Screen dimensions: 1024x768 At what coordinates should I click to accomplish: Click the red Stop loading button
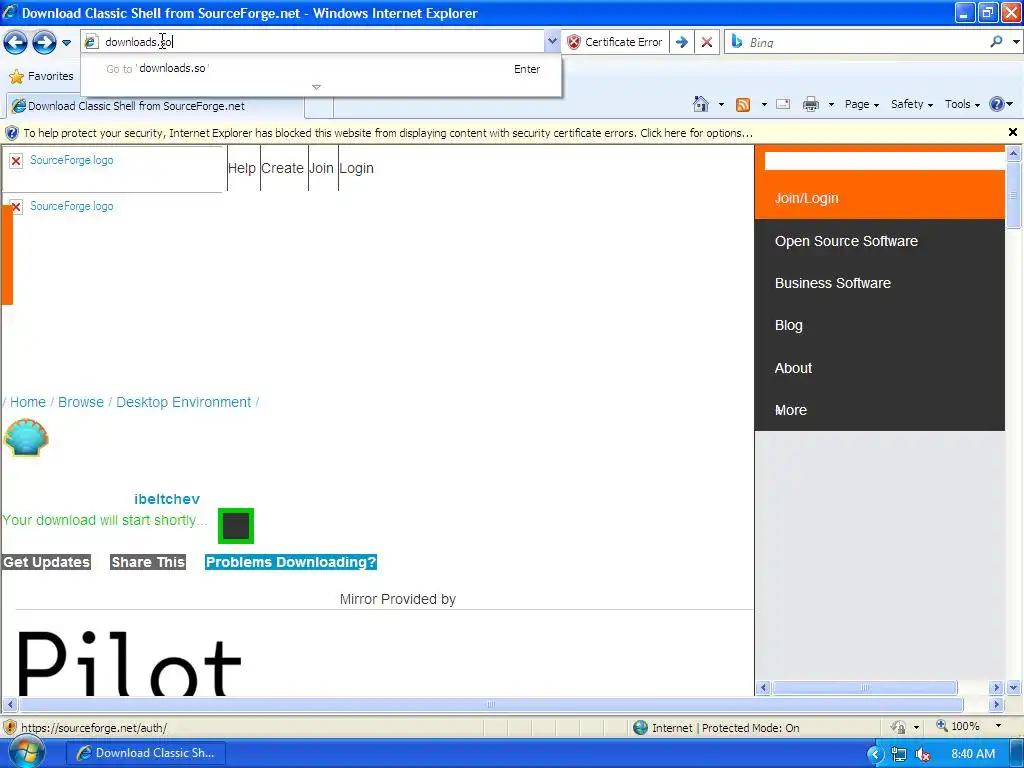tap(707, 42)
